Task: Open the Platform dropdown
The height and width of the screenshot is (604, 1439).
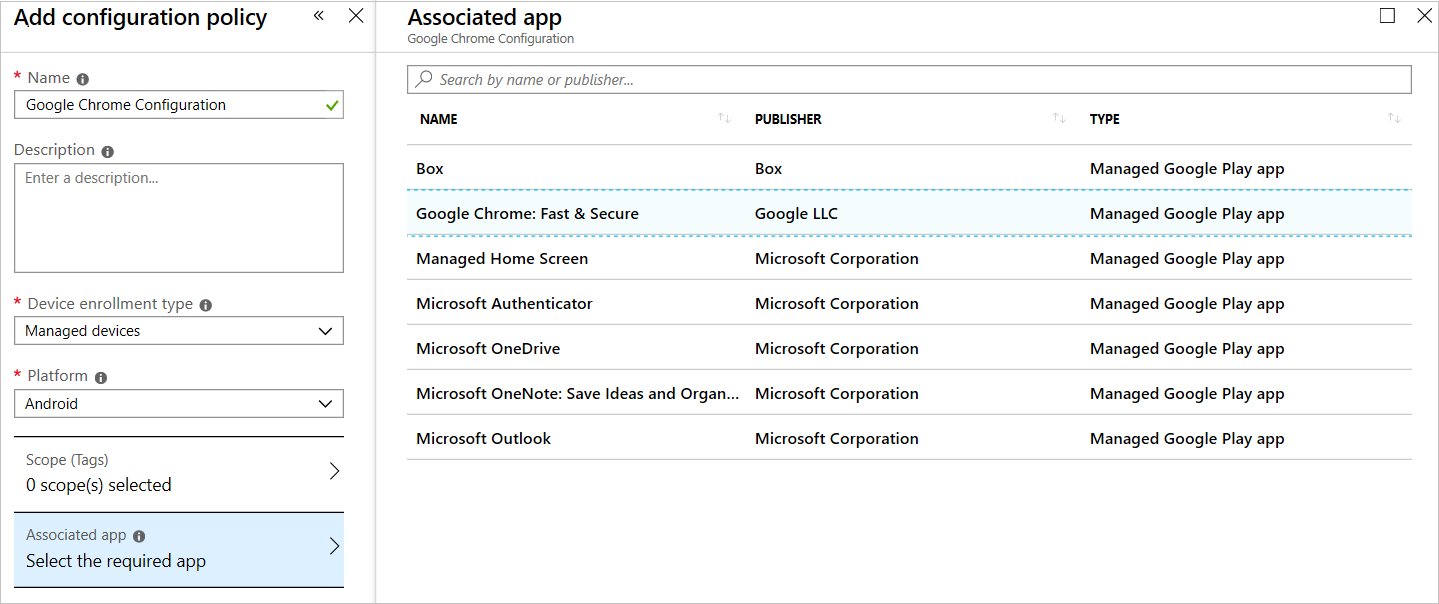Action: click(x=324, y=403)
